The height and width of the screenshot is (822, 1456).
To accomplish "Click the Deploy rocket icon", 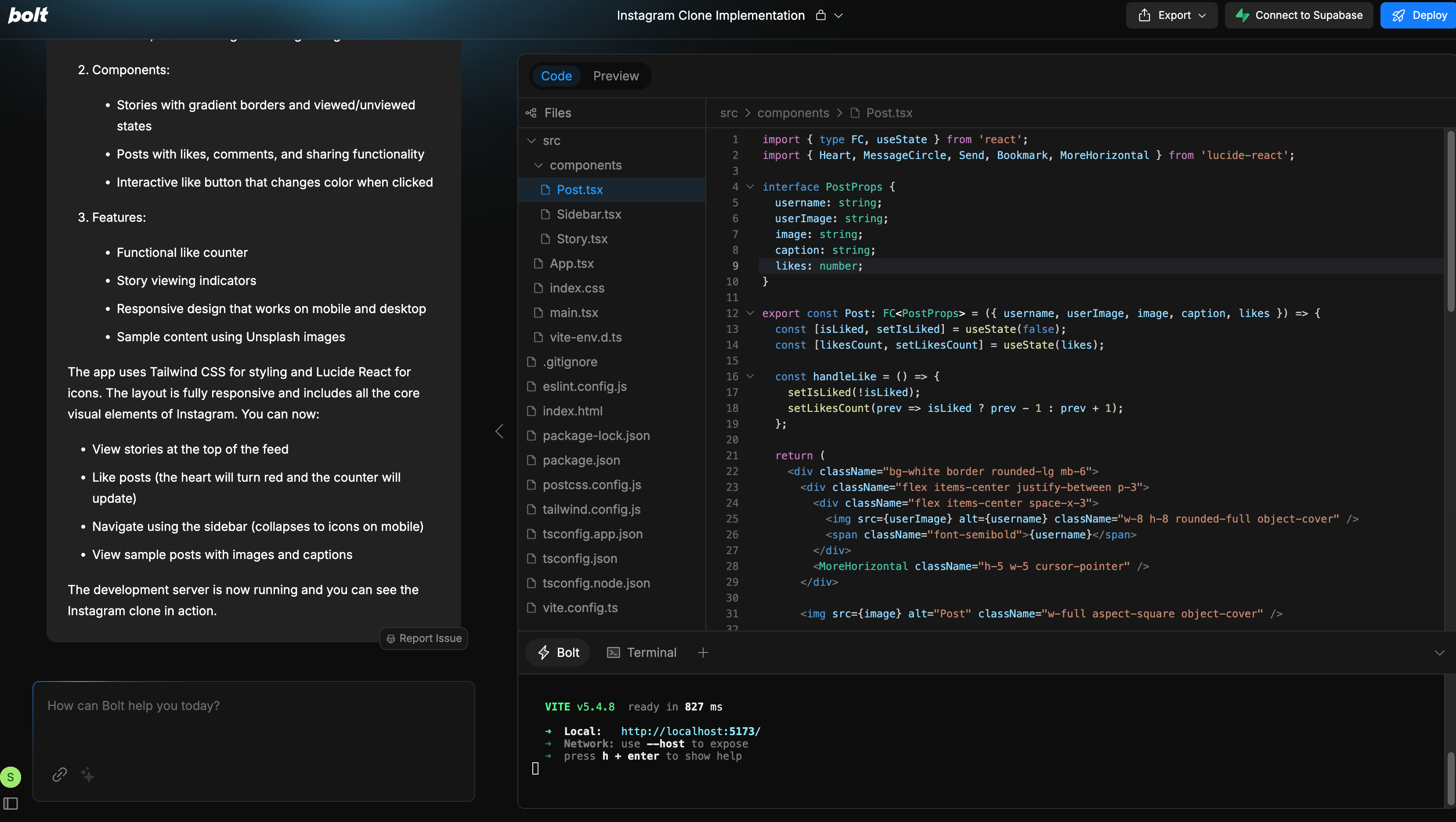I will 1398,15.
